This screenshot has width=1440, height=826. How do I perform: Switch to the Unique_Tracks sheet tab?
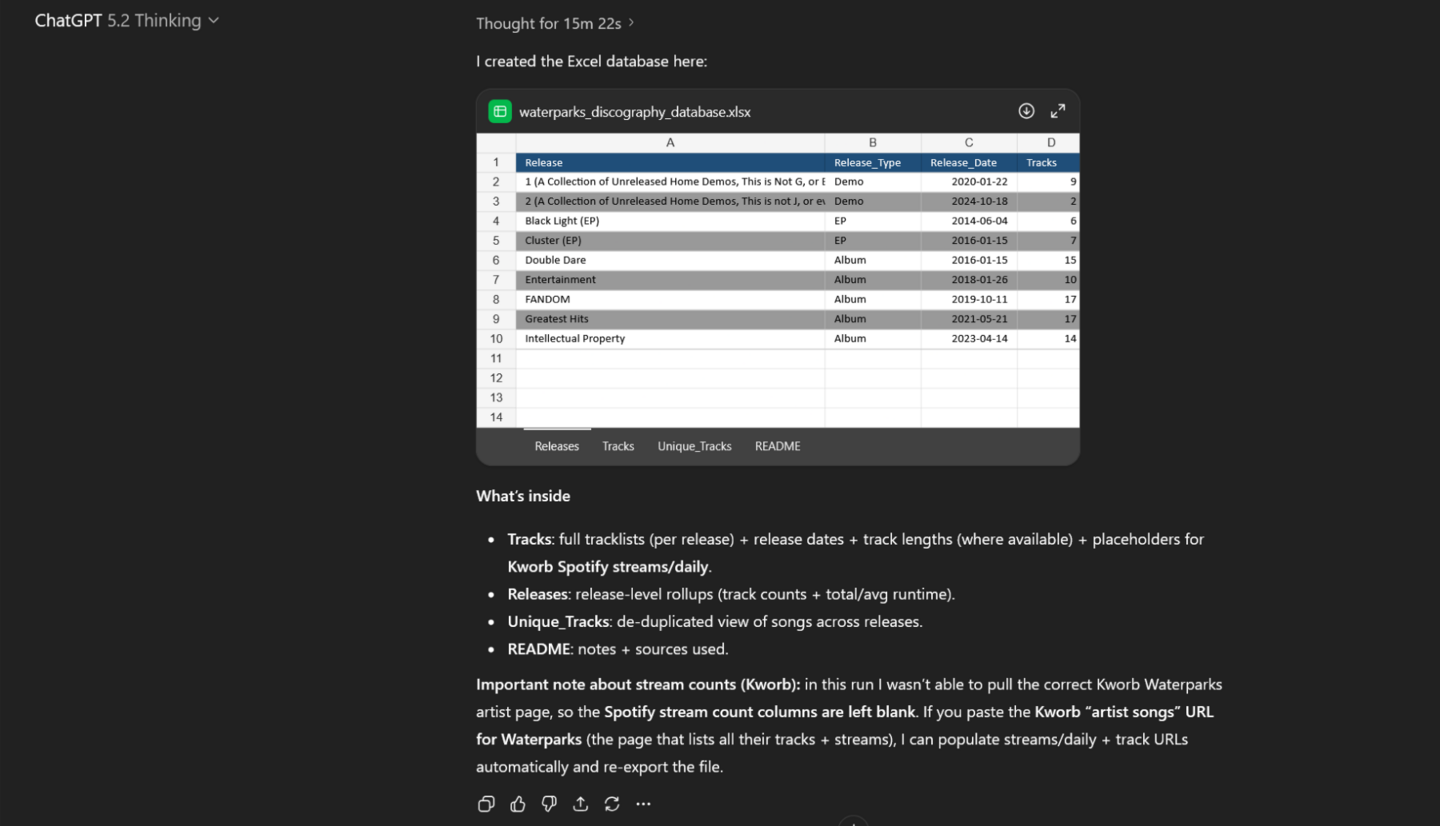(694, 446)
